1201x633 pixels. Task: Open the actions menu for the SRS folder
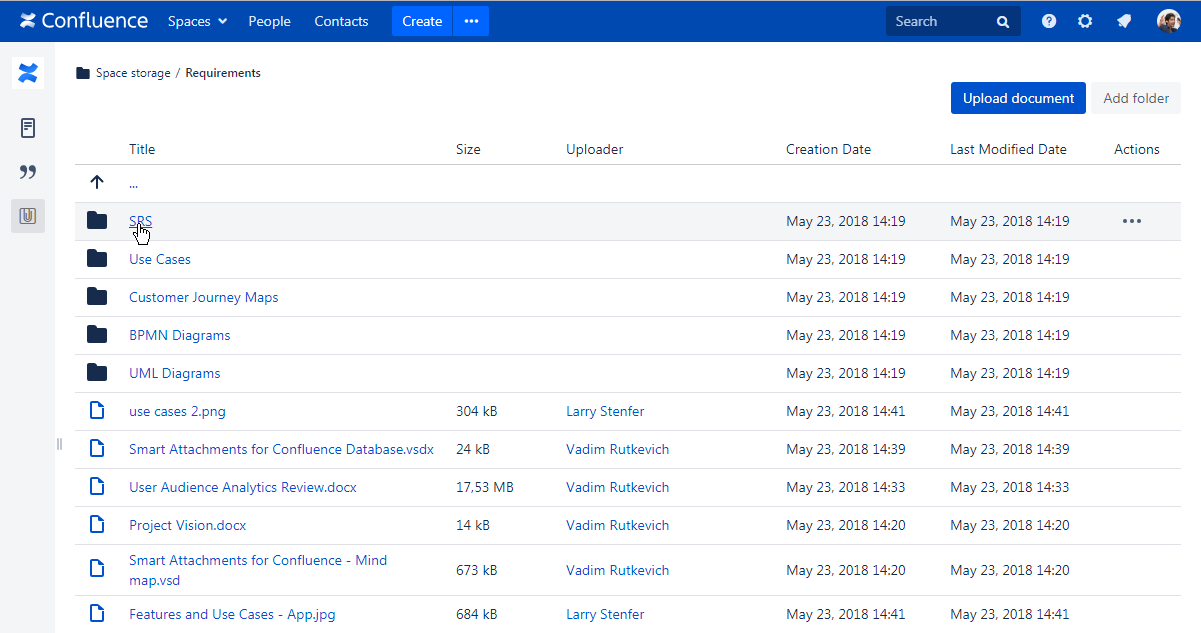[x=1131, y=220]
